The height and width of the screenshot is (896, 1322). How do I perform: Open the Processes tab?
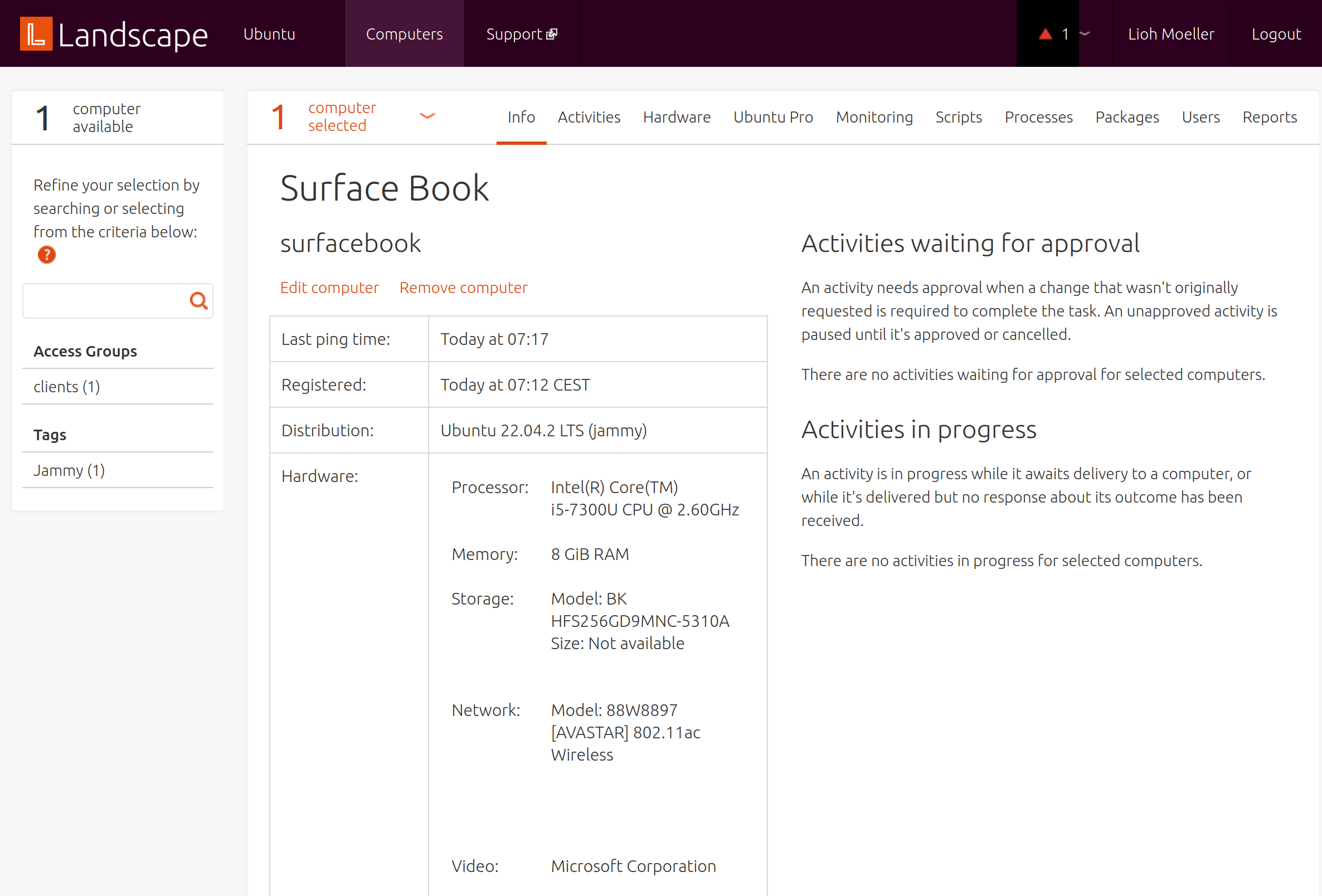click(x=1038, y=117)
